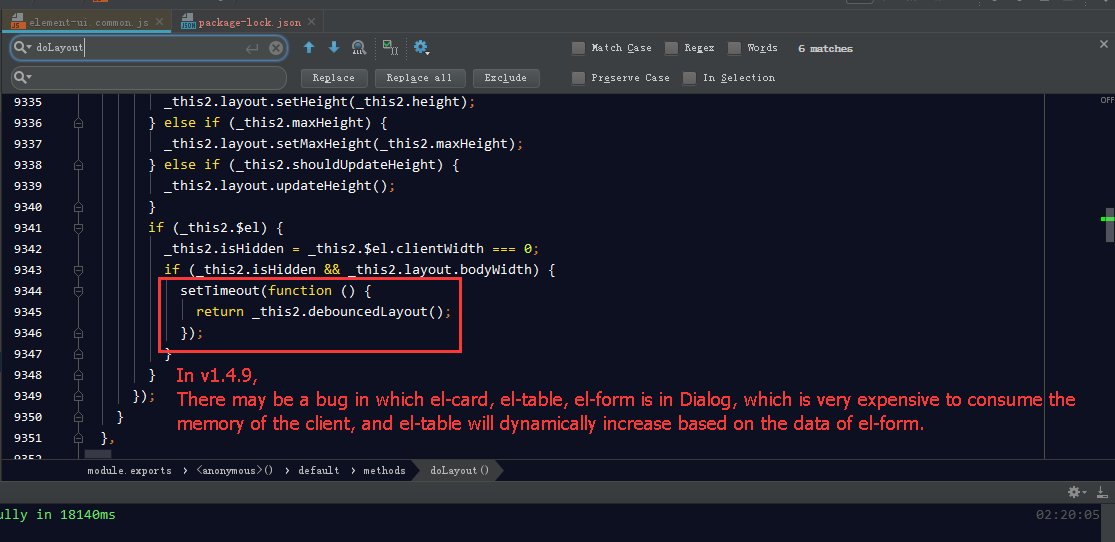
Task: Click the add selection for occurrences icon
Action: point(390,48)
